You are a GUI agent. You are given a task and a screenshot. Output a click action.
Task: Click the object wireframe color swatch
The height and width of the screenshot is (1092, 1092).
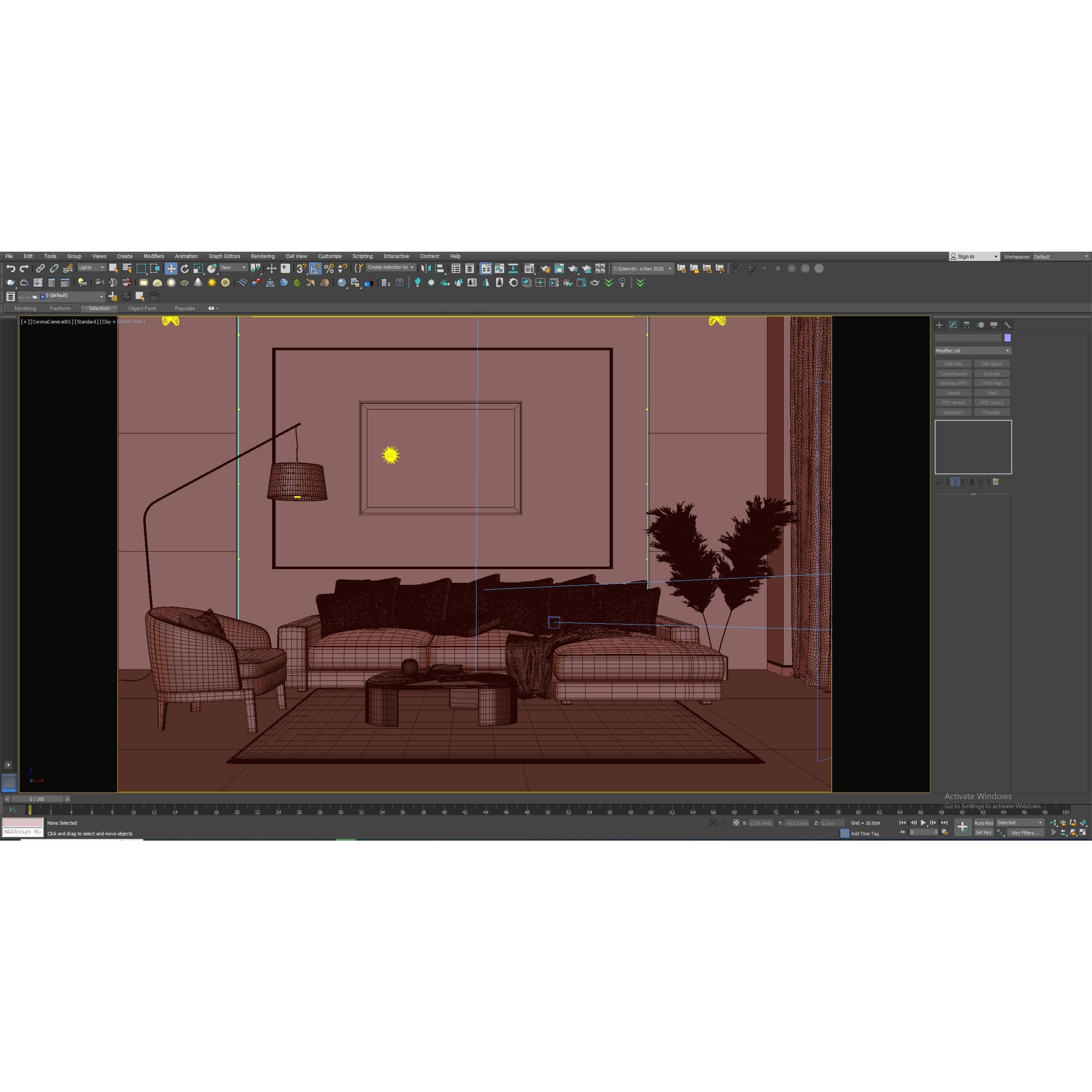click(1007, 338)
